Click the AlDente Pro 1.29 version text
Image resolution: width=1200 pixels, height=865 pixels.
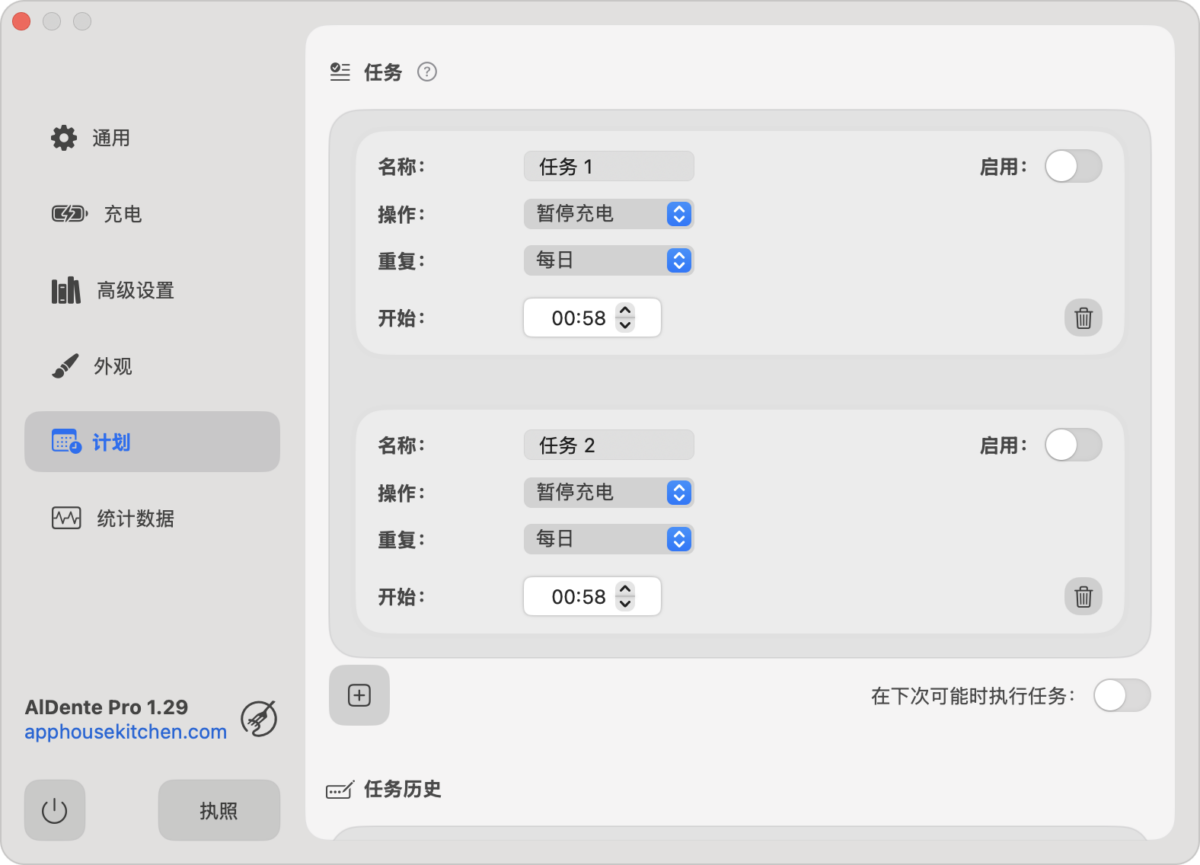click(107, 706)
